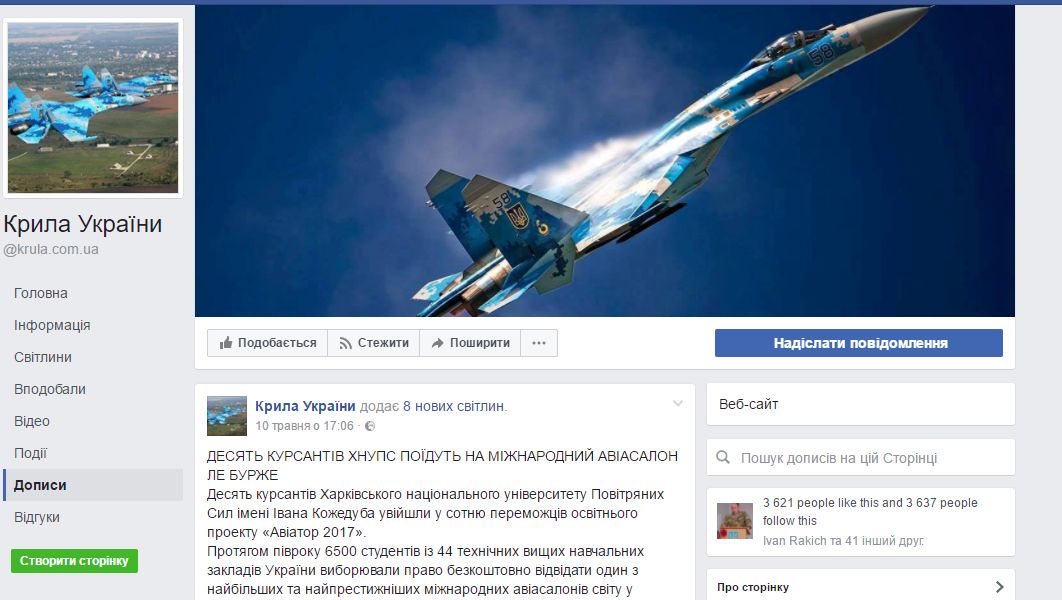Open the page profile picture with jets

click(93, 108)
